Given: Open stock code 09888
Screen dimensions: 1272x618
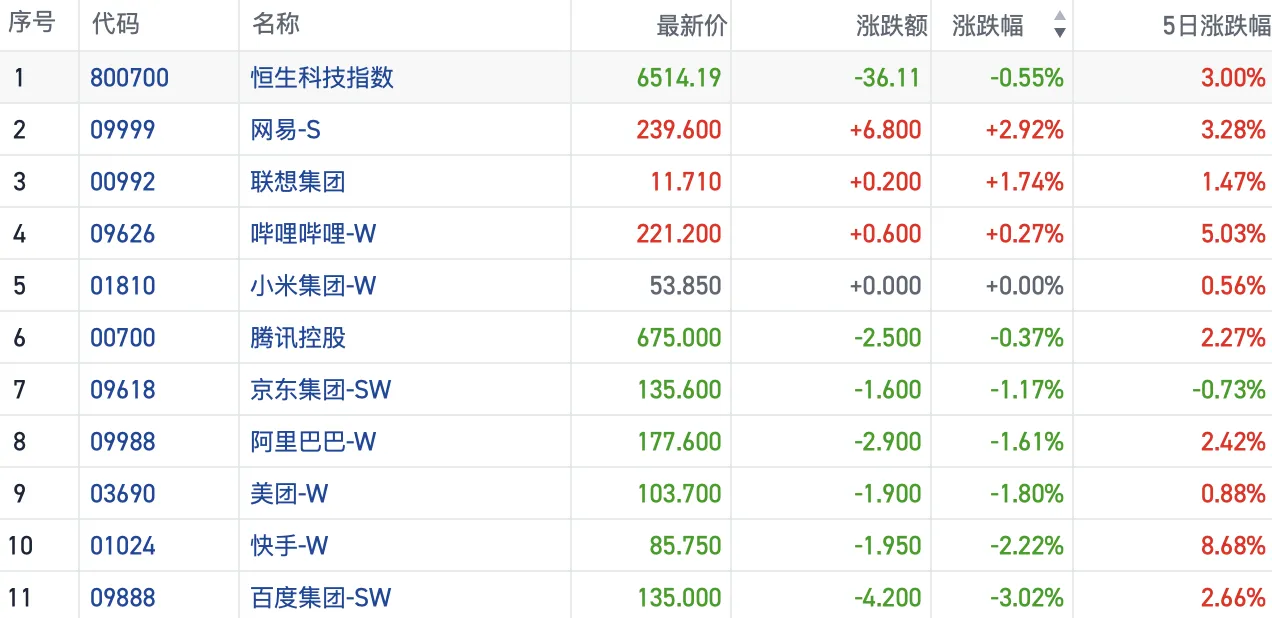Looking at the screenshot, I should tap(123, 598).
